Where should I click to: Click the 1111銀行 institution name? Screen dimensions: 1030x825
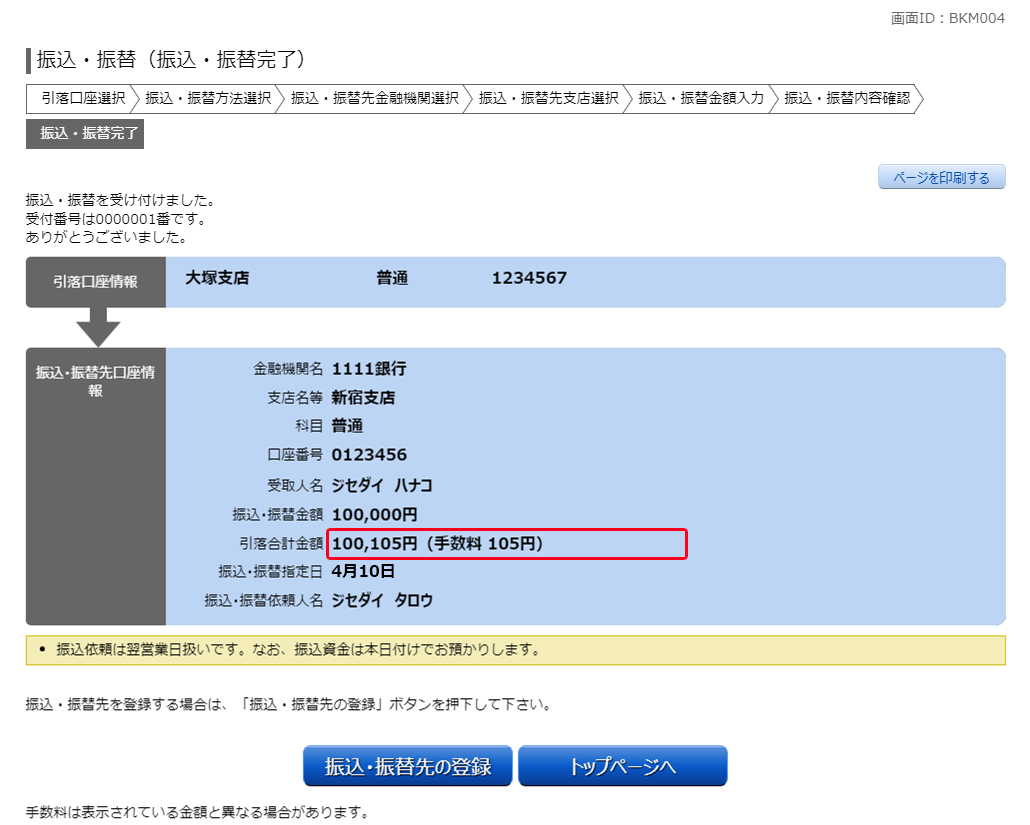pos(369,369)
